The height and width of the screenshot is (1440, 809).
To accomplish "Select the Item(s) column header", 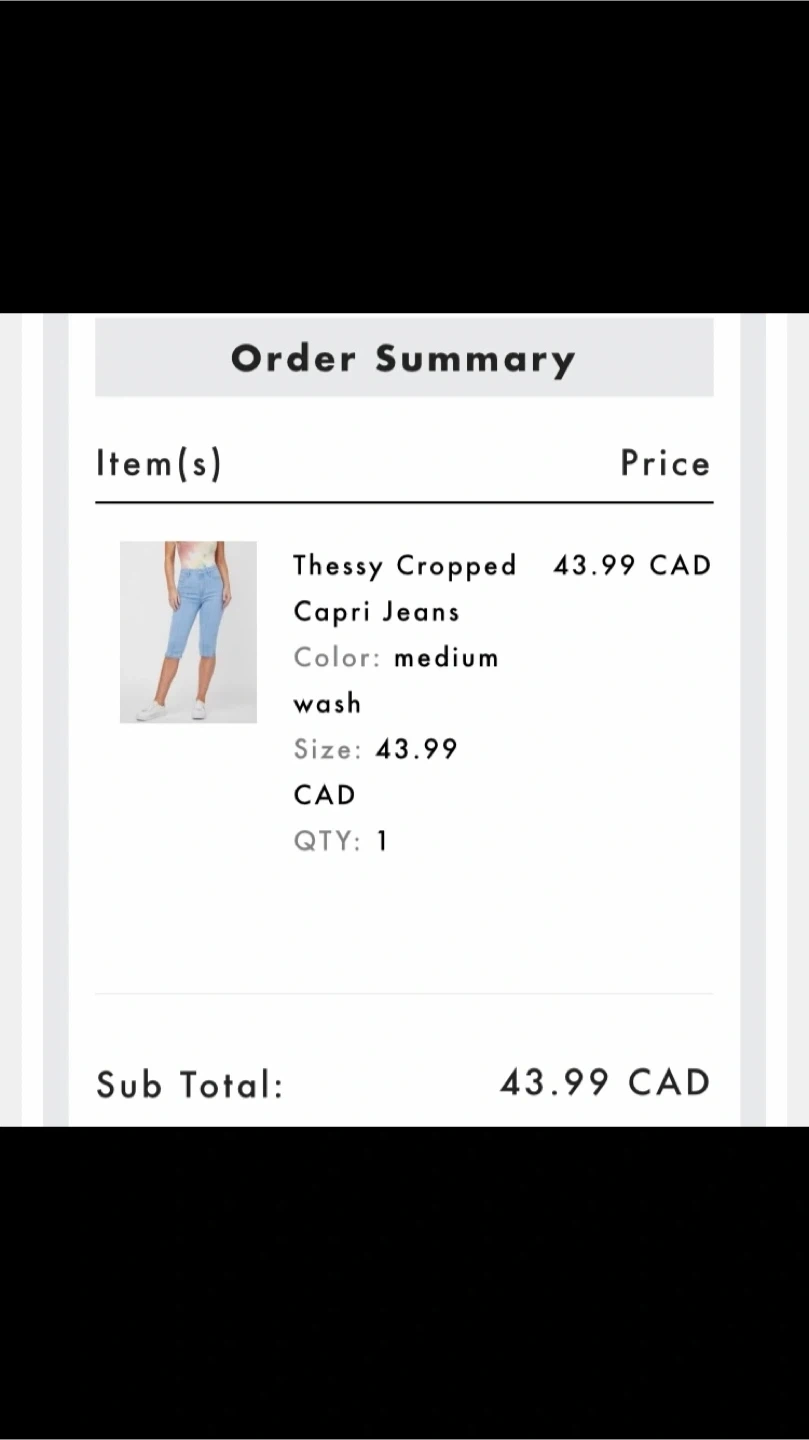I will [x=158, y=463].
